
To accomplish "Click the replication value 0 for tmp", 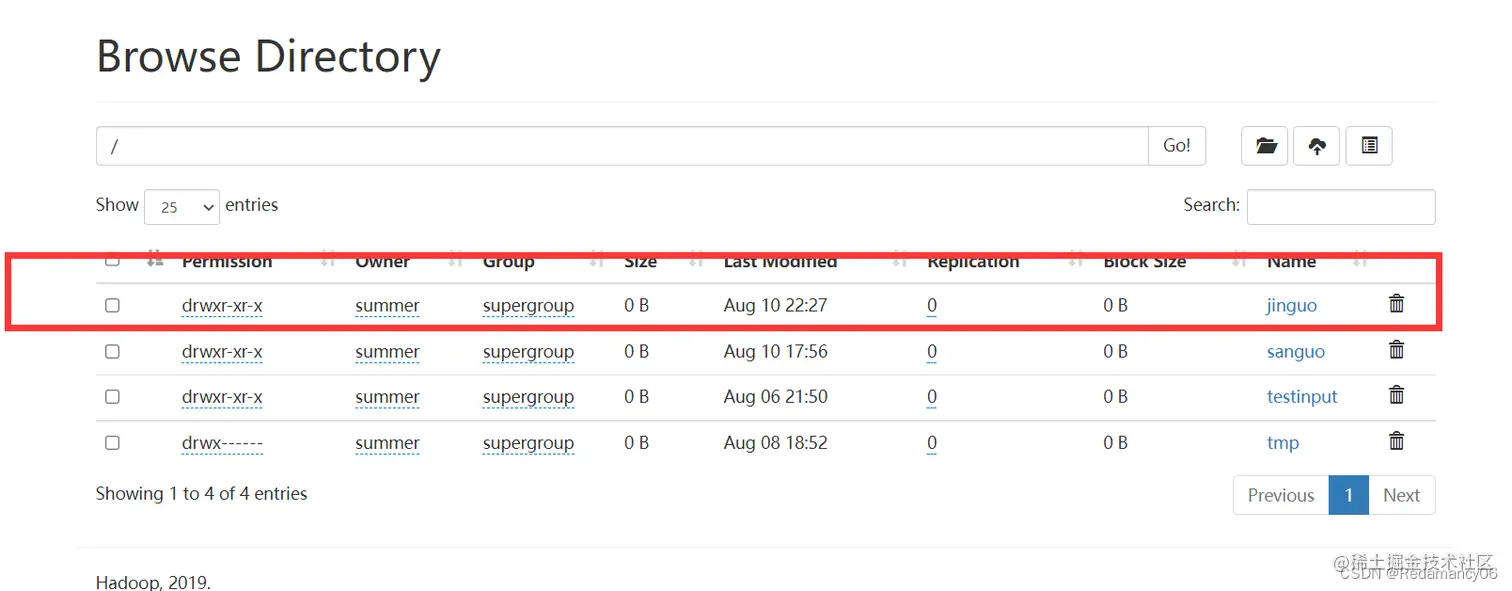I will point(932,442).
